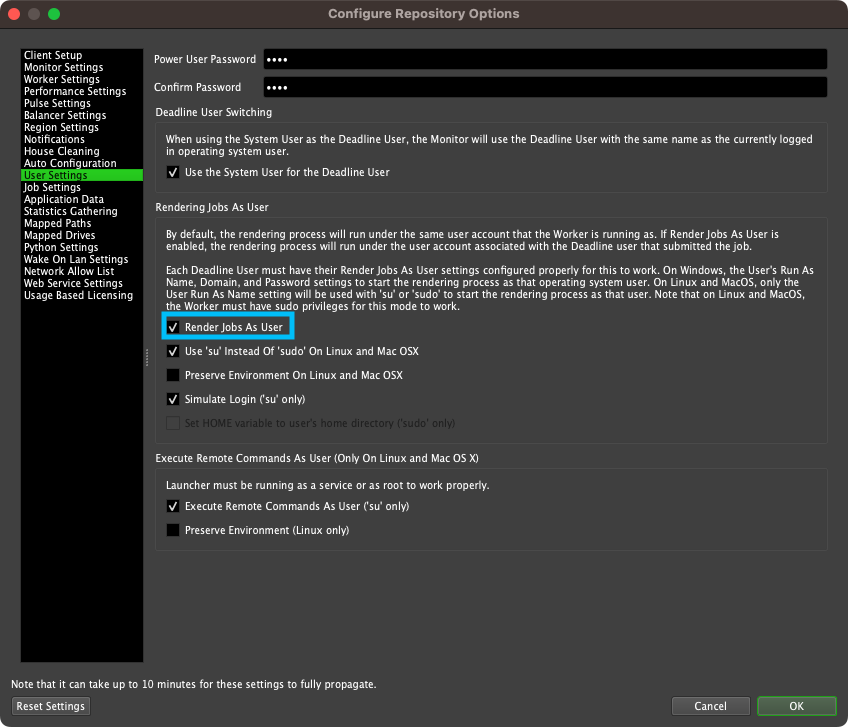Image resolution: width=848 pixels, height=727 pixels.
Task: Click the green zoom window button
Action: (x=54, y=14)
